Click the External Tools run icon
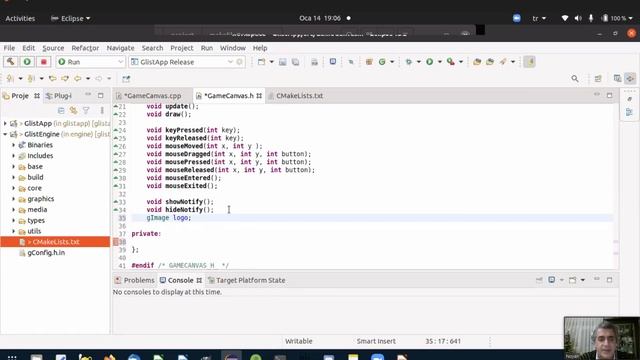Viewport: 640px width, 360px height. (x=451, y=62)
